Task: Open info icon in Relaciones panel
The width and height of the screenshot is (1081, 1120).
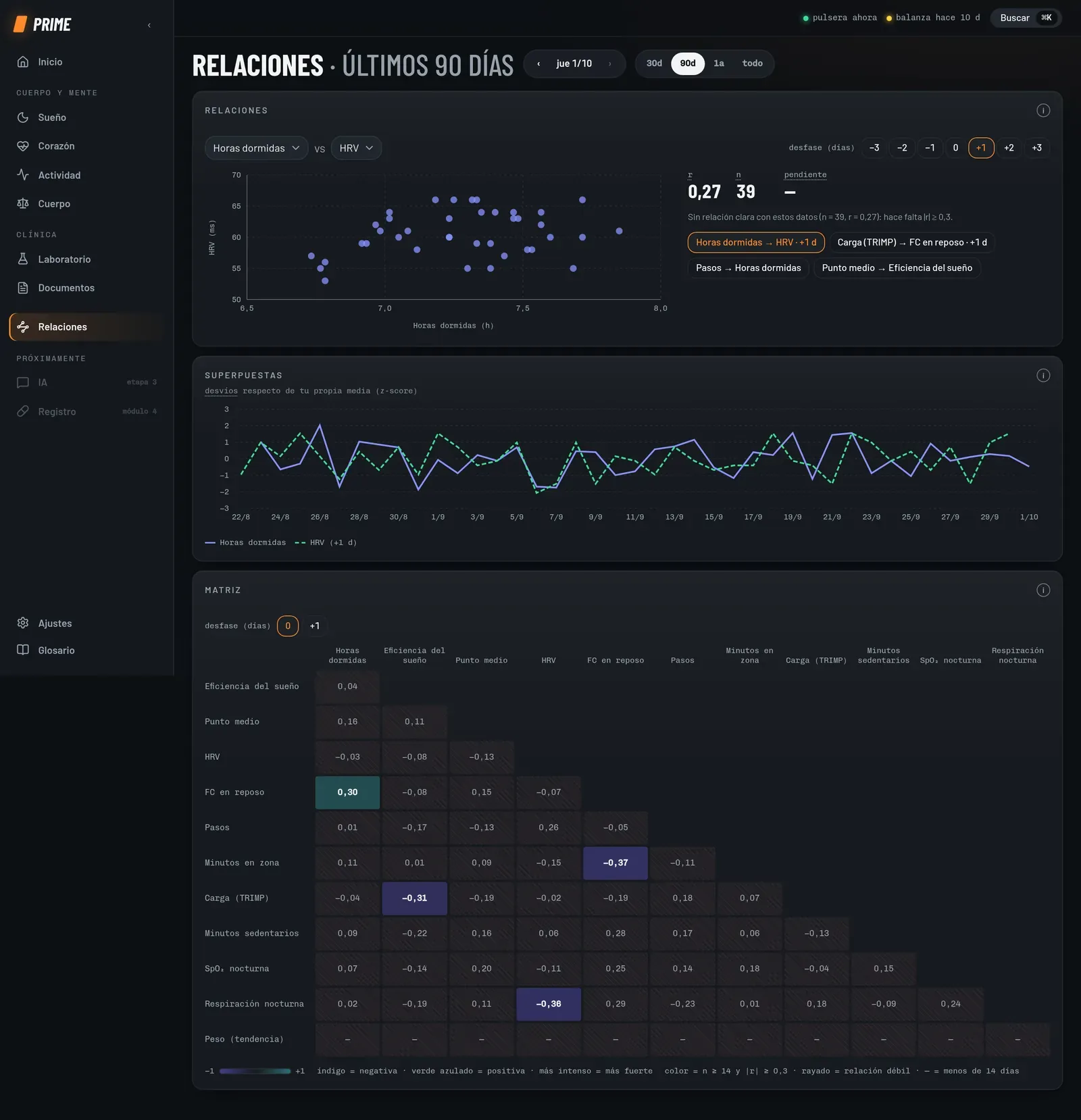Action: 1043,111
